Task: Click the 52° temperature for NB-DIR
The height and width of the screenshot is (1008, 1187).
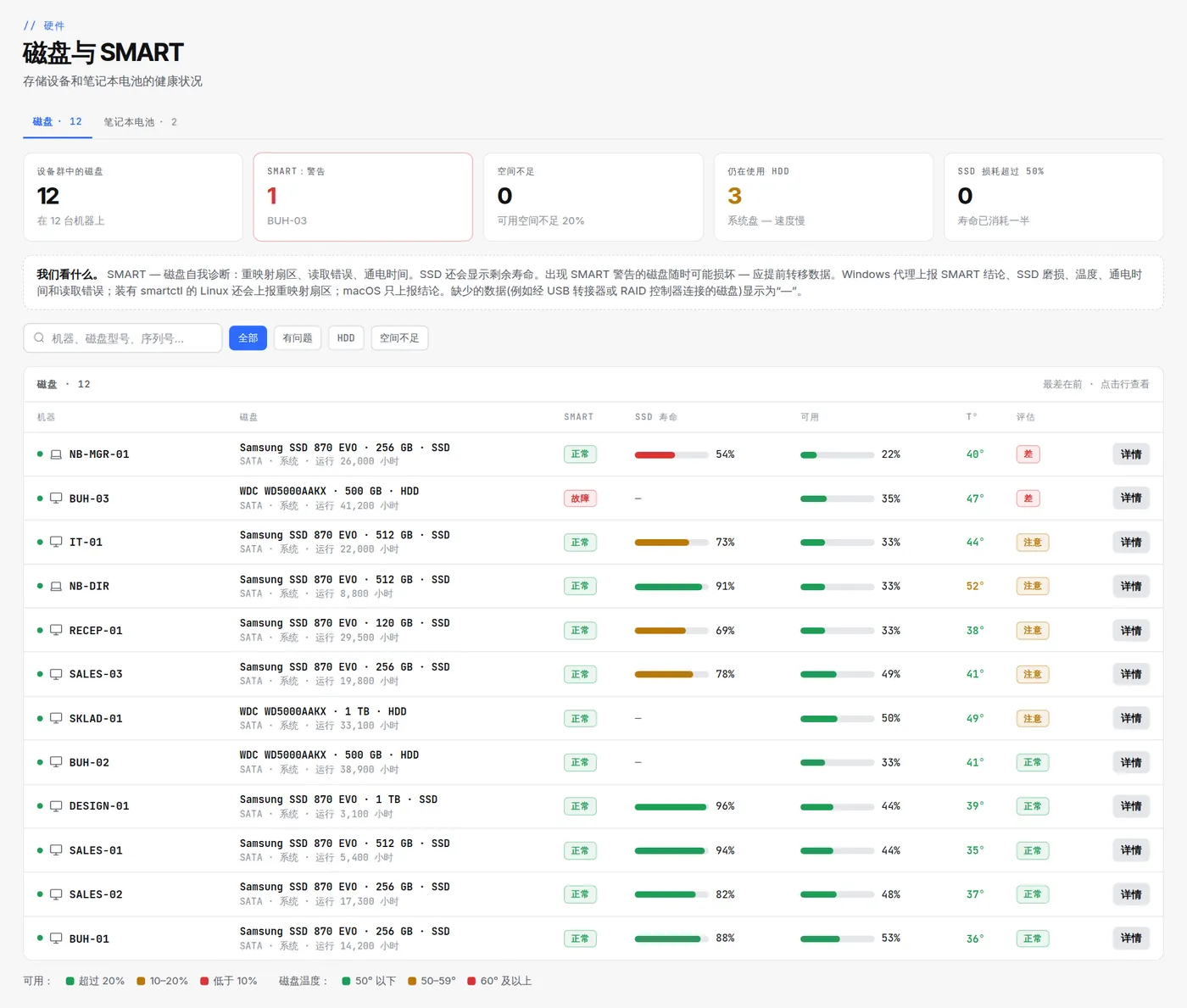Action: click(x=975, y=587)
